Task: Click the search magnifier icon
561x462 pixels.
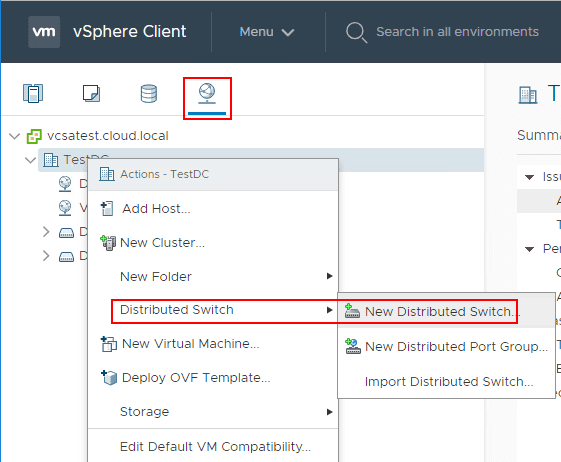Action: [x=356, y=33]
